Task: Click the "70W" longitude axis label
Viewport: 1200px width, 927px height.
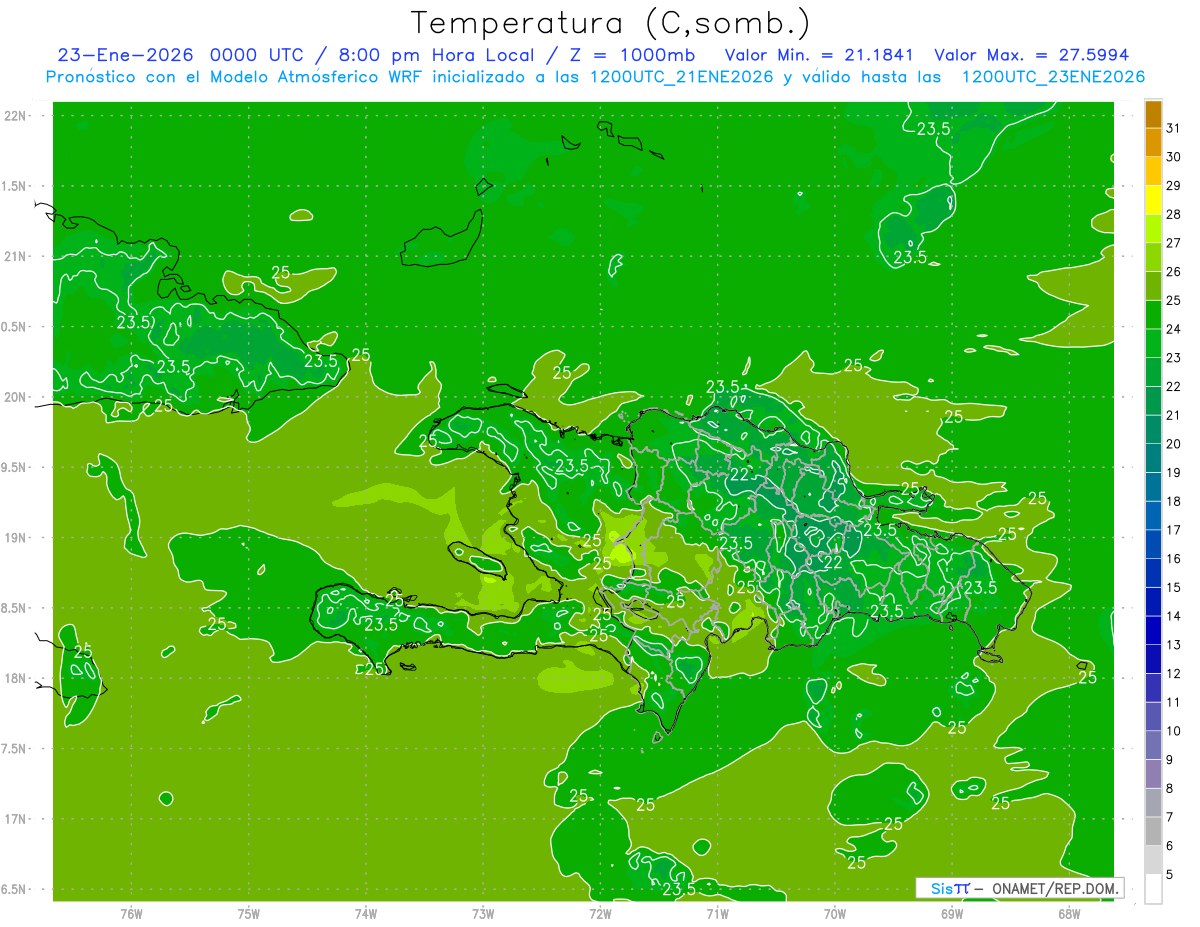Action: 835,914
